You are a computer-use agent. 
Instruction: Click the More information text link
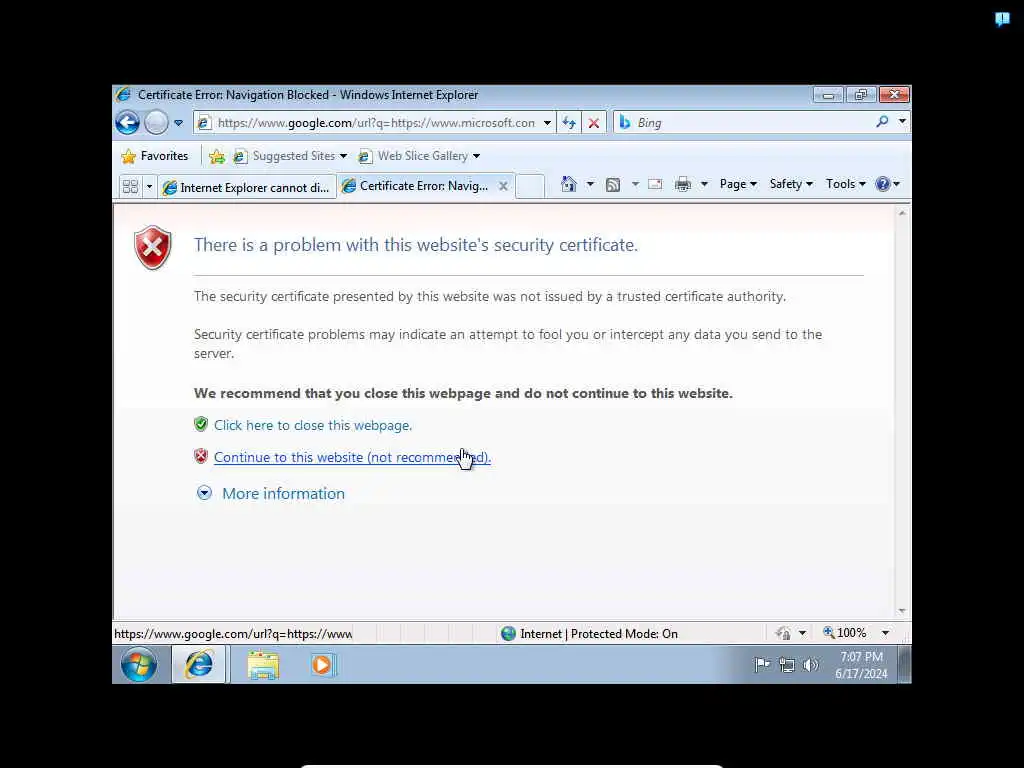(x=283, y=494)
